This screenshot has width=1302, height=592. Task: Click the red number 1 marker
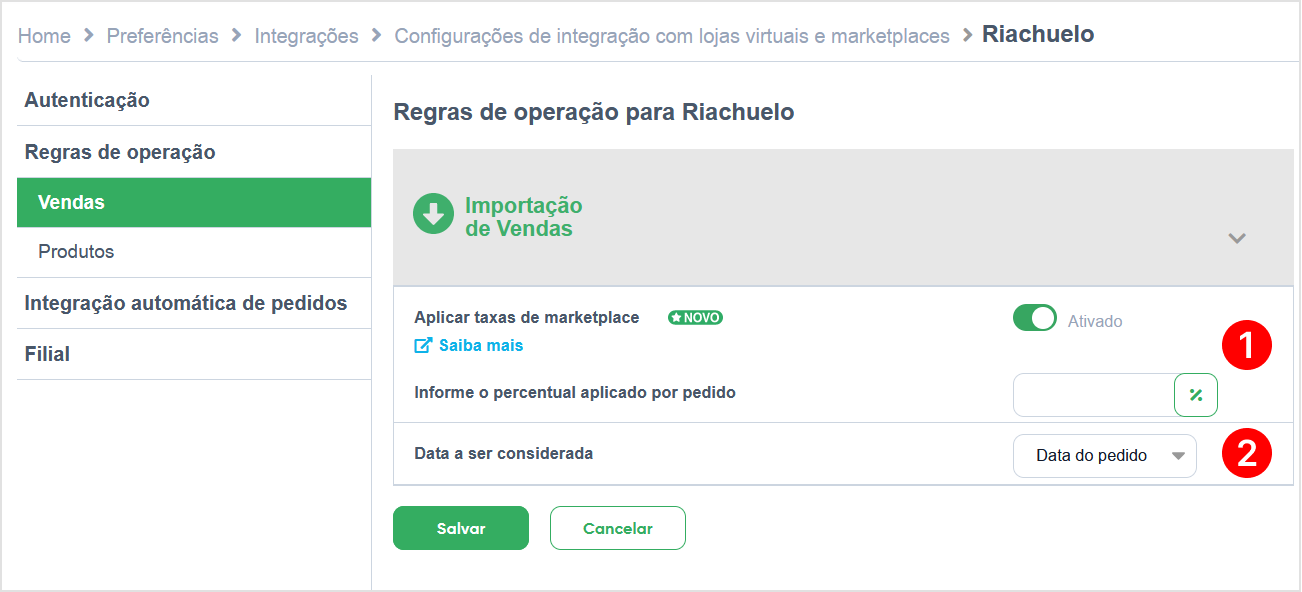[x=1247, y=346]
